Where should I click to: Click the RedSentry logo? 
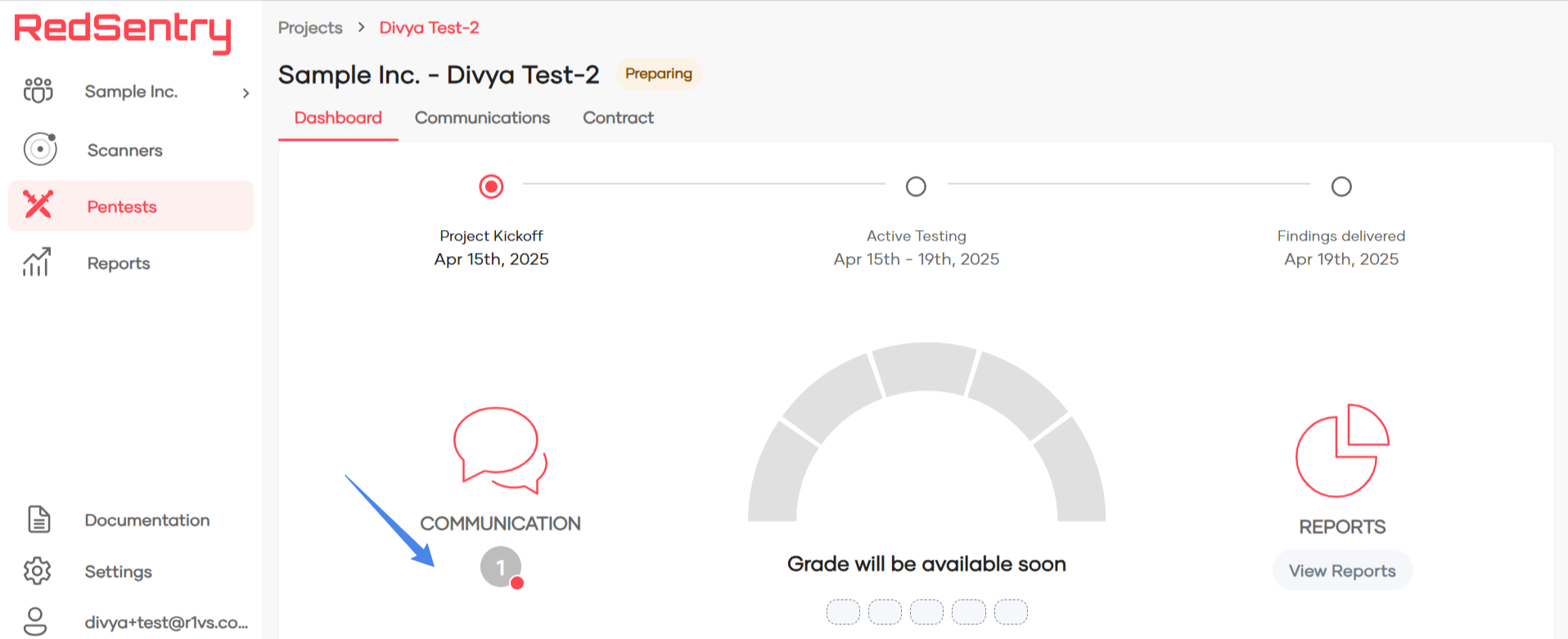point(123,31)
